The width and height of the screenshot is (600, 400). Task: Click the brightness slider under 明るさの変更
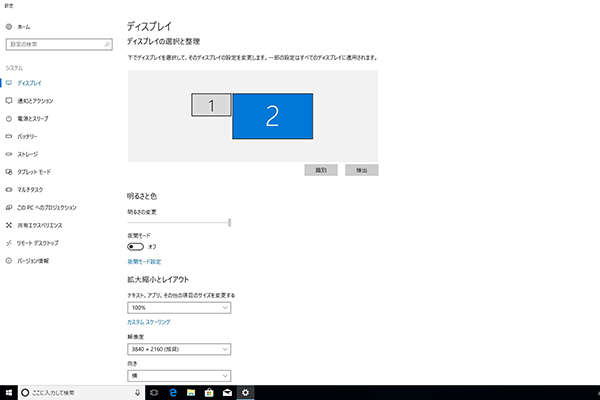point(179,222)
